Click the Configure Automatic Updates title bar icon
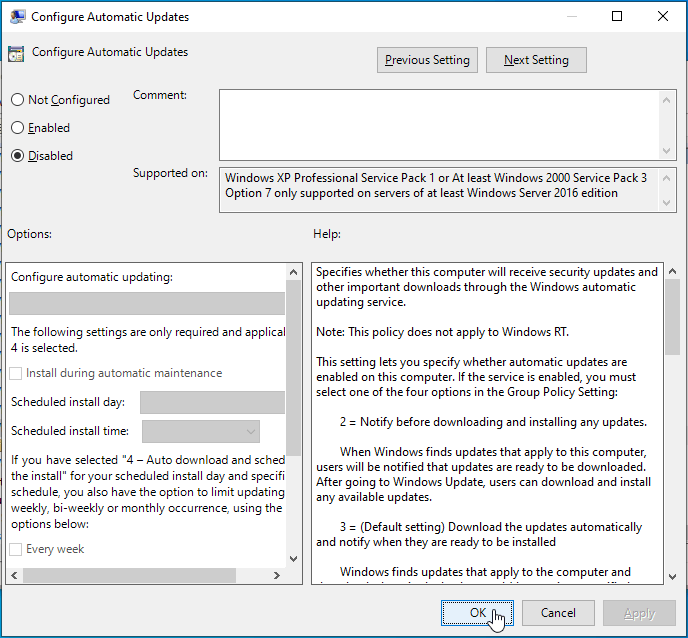 pyautogui.click(x=17, y=17)
